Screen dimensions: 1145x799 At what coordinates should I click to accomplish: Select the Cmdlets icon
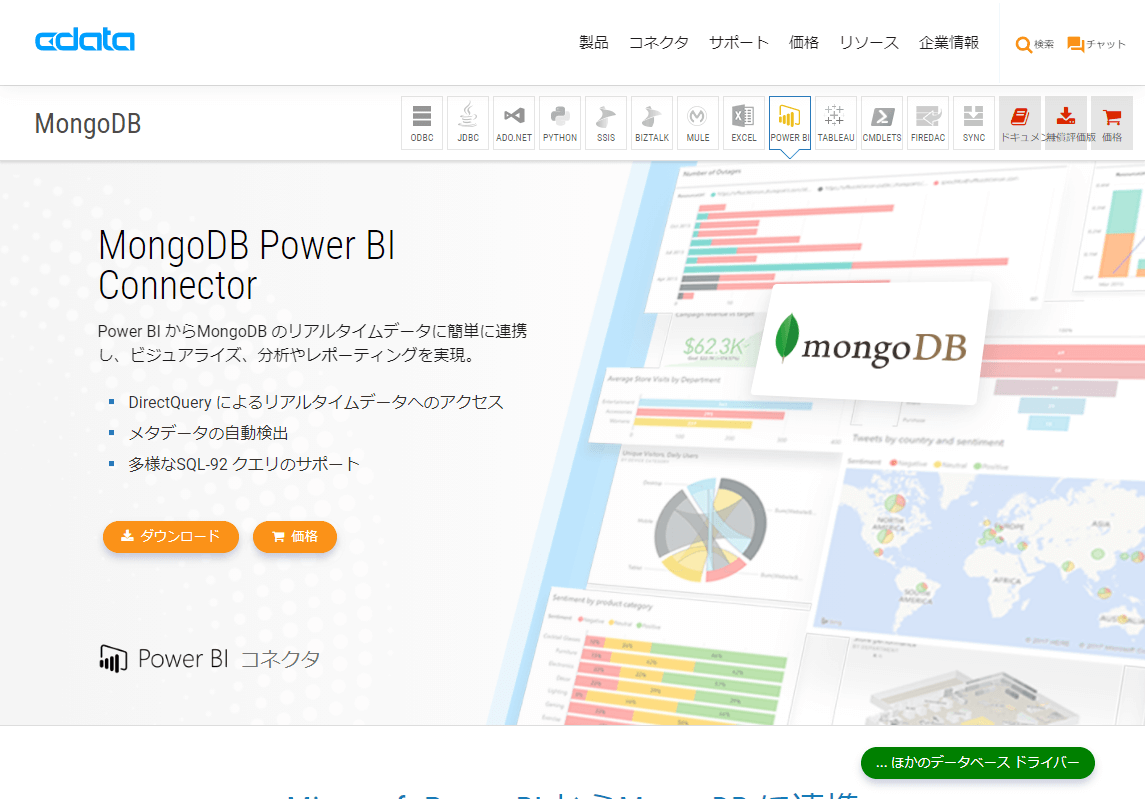[x=882, y=123]
